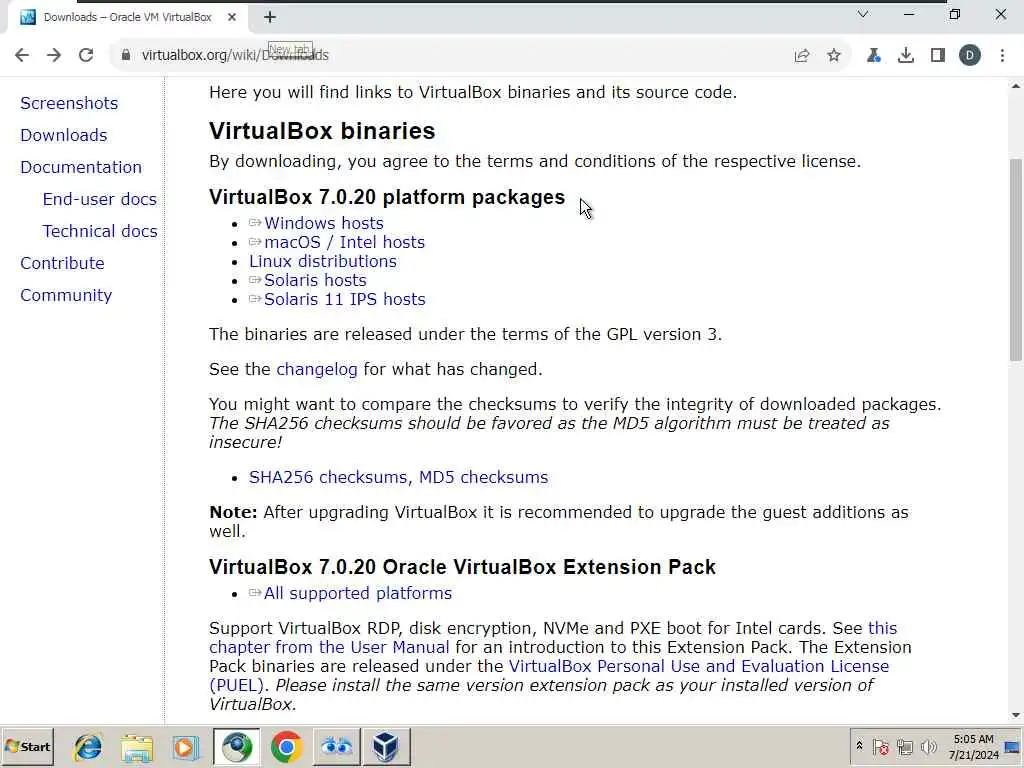Open Documentation in sidebar

pos(81,167)
